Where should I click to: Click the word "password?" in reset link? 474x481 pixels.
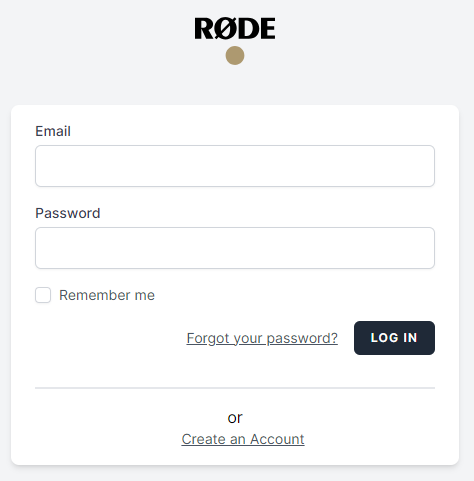coord(302,338)
